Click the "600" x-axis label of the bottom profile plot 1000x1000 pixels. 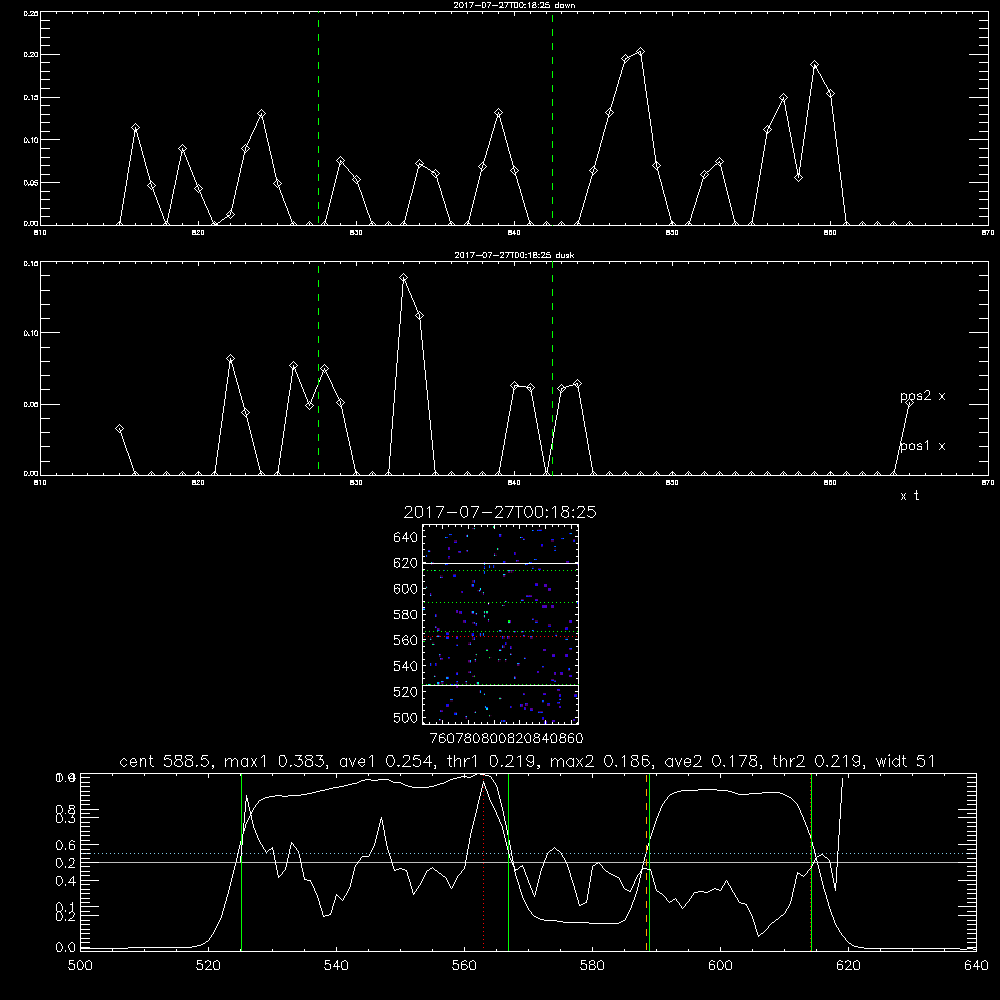[x=720, y=966]
